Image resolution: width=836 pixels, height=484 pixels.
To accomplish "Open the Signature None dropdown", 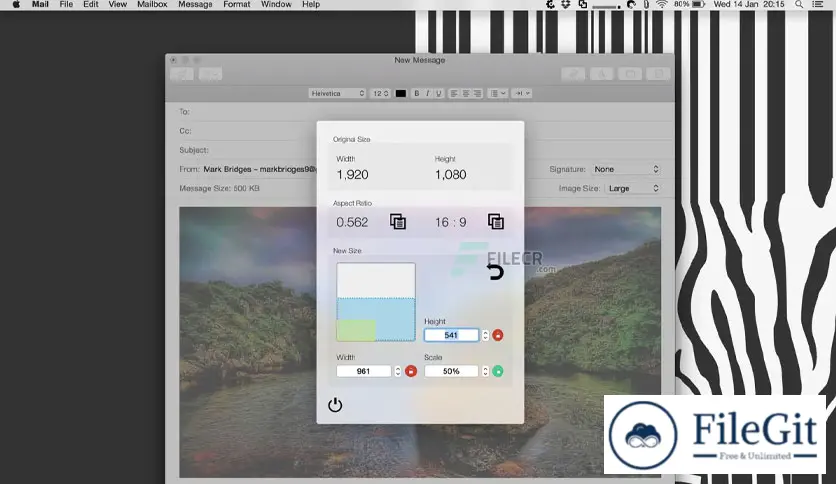I will coord(627,169).
